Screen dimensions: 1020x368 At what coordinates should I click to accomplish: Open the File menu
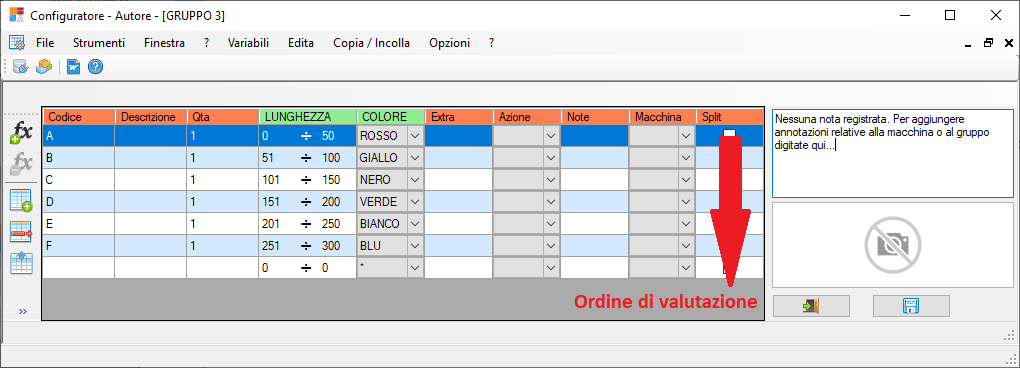click(46, 43)
